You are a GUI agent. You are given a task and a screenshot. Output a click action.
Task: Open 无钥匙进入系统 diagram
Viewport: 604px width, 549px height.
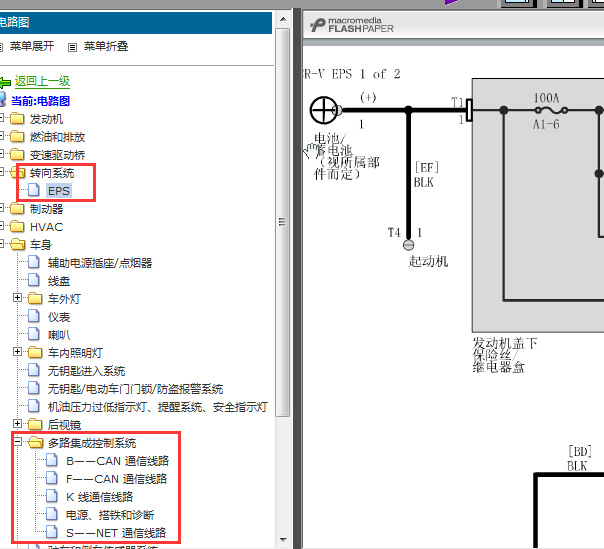click(x=86, y=371)
